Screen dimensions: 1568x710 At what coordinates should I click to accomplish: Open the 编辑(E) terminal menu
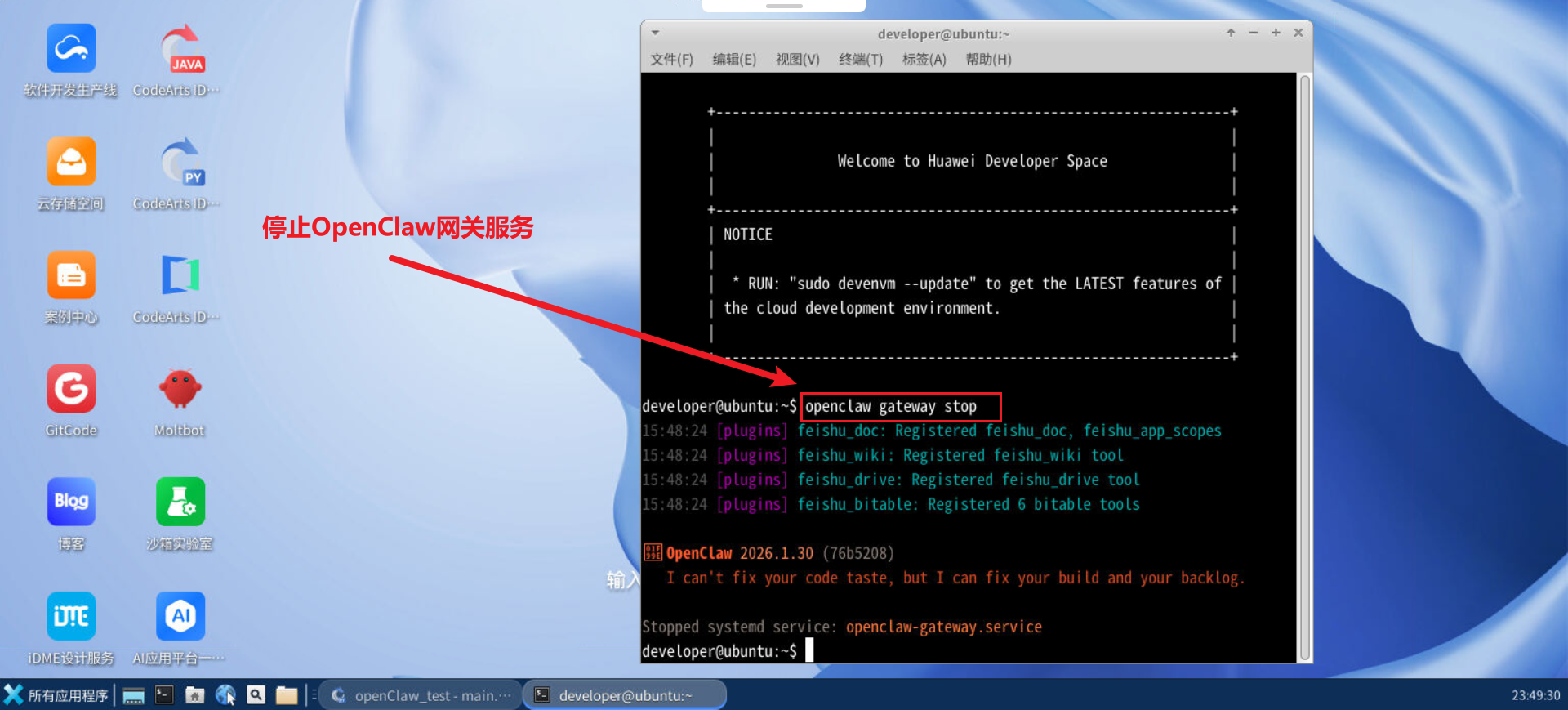coord(734,60)
